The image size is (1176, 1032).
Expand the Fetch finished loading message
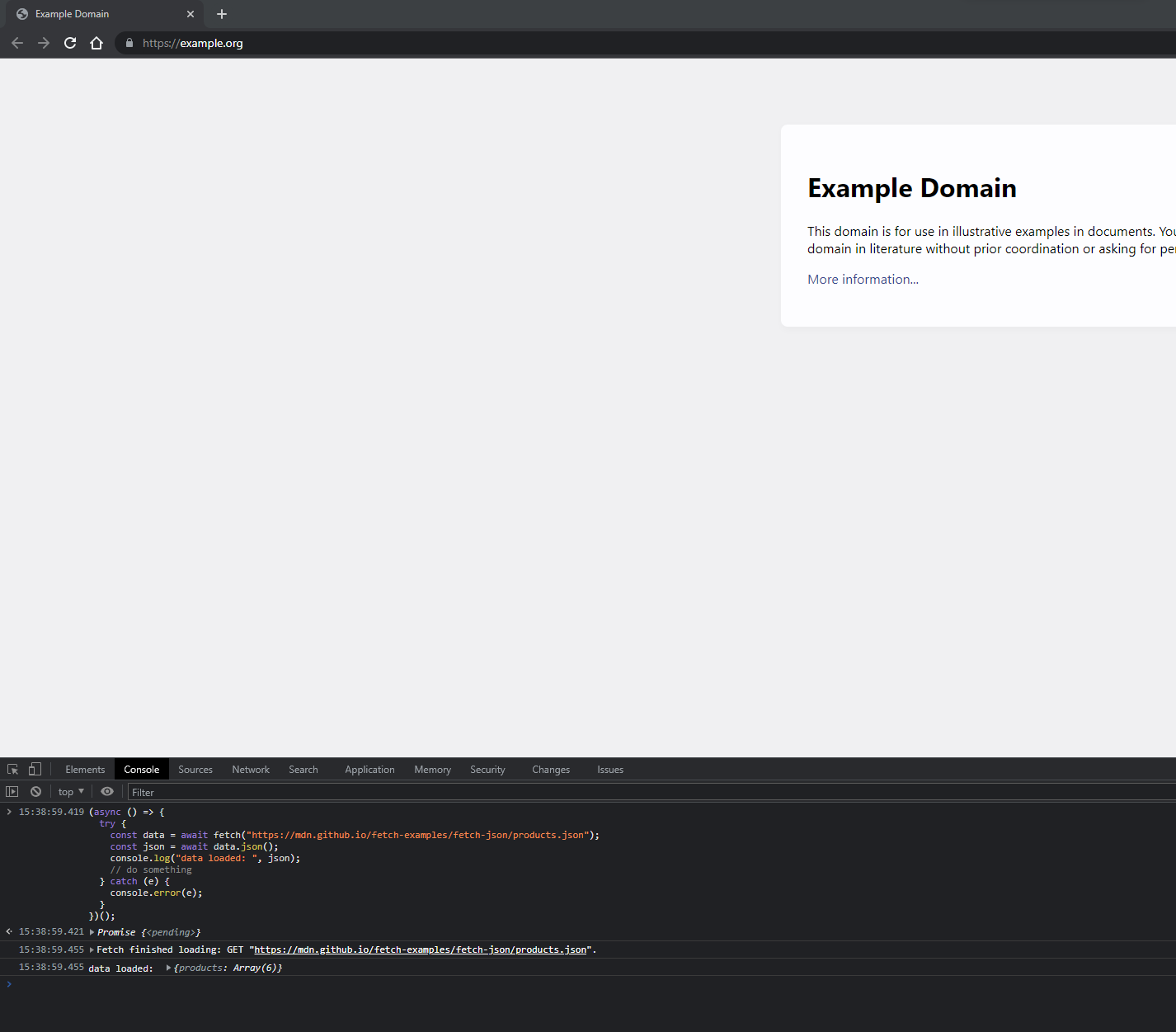(x=92, y=950)
